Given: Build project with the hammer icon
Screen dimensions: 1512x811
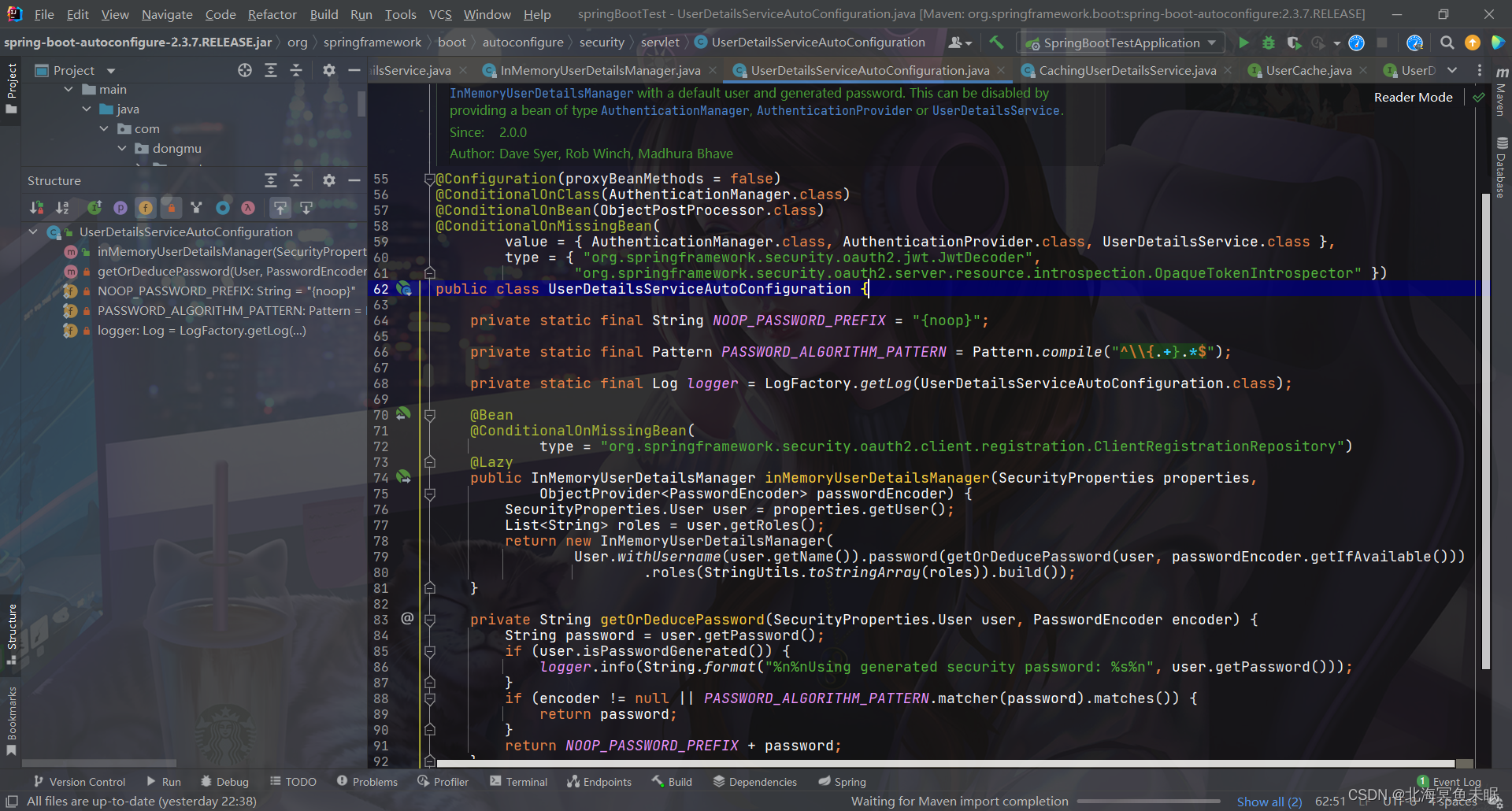Looking at the screenshot, I should pos(996,43).
